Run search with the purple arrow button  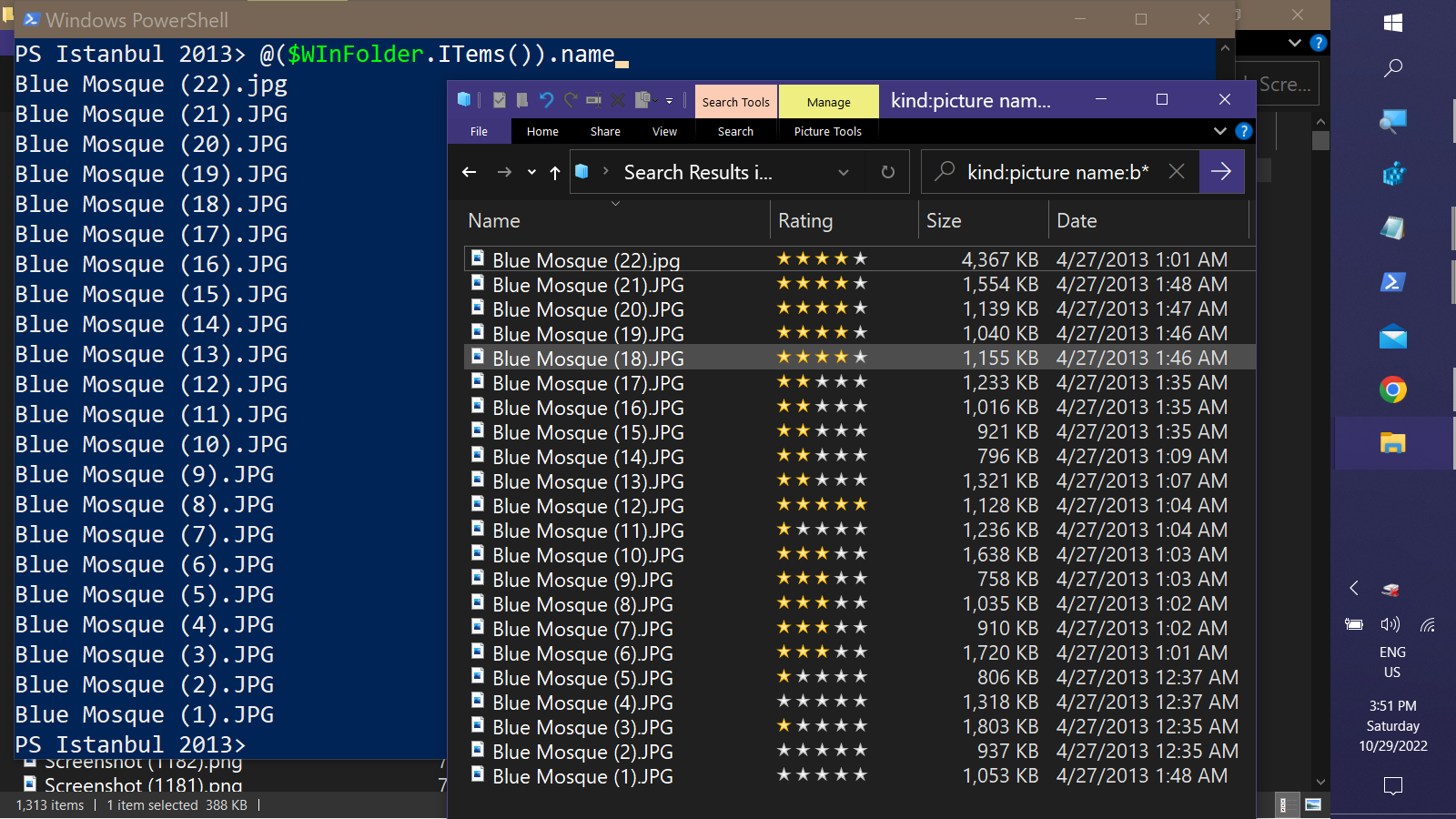[x=1221, y=171]
